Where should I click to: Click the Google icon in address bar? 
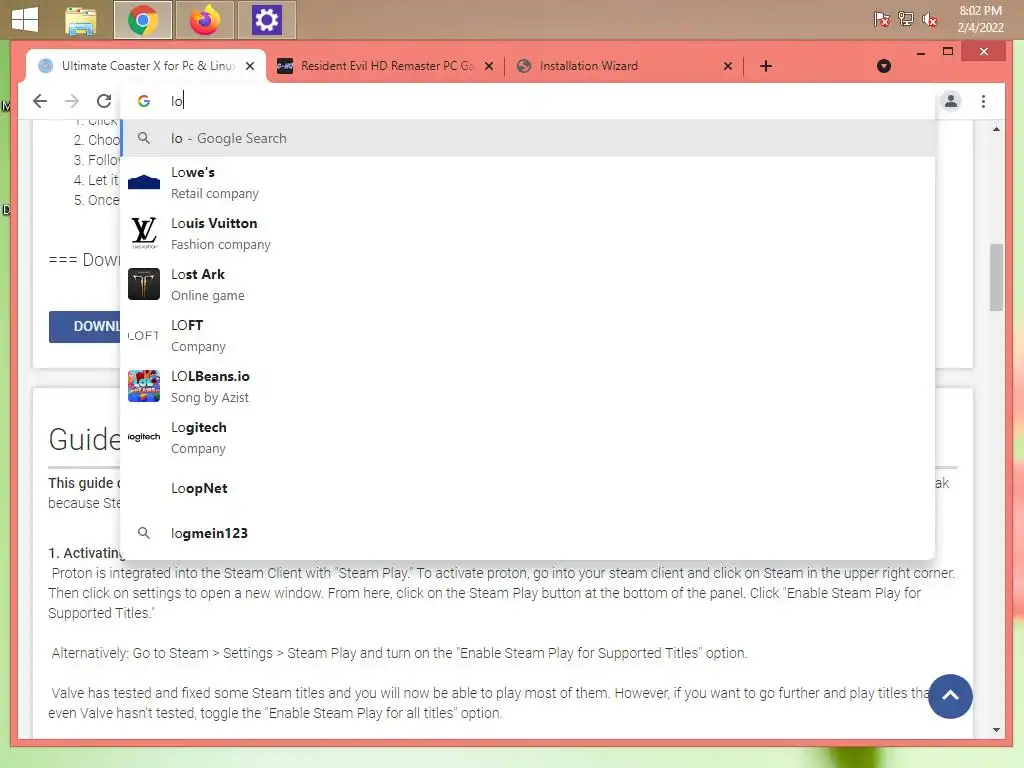(144, 101)
